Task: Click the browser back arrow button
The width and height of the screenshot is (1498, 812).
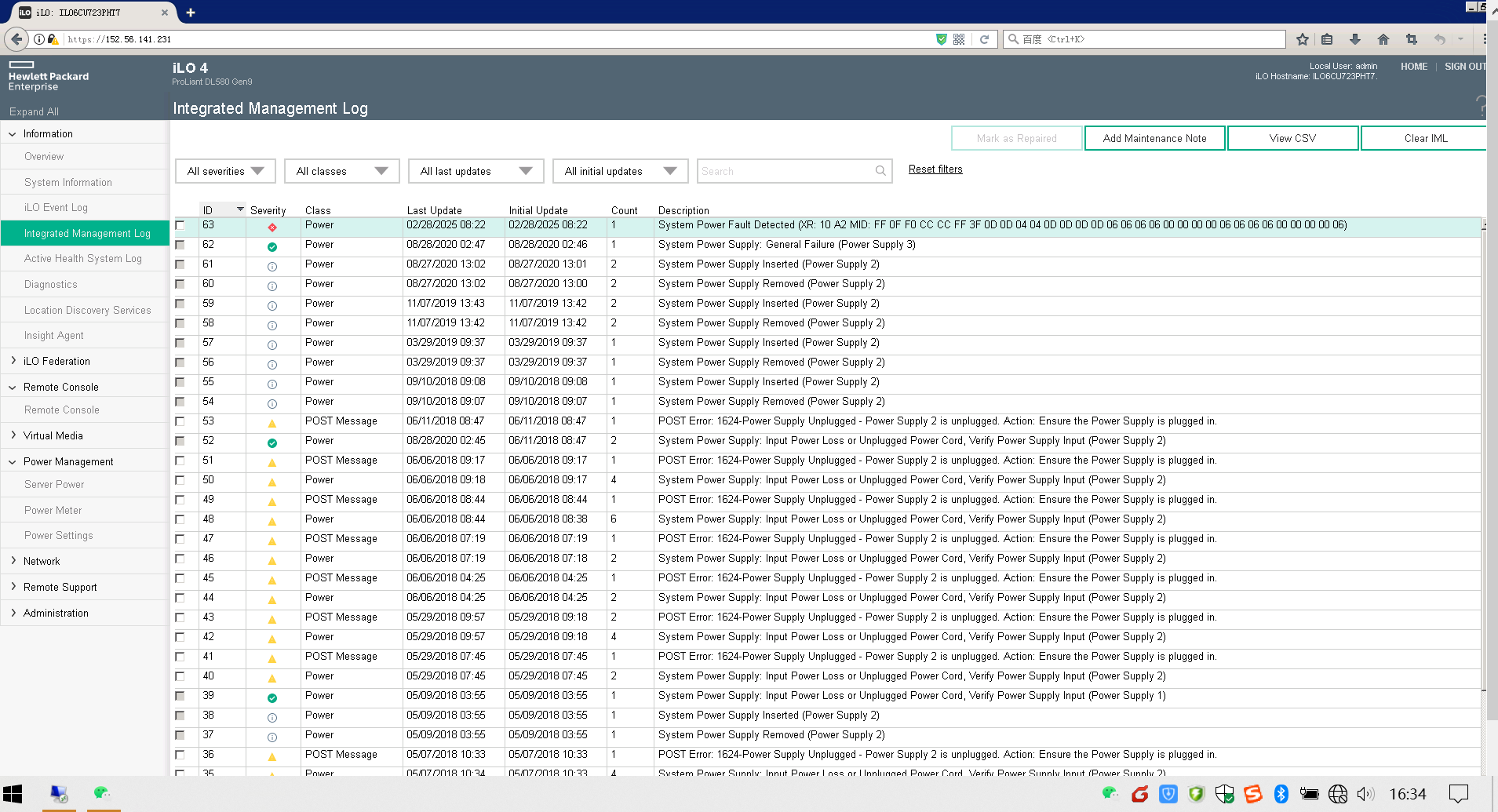Action: (x=16, y=39)
